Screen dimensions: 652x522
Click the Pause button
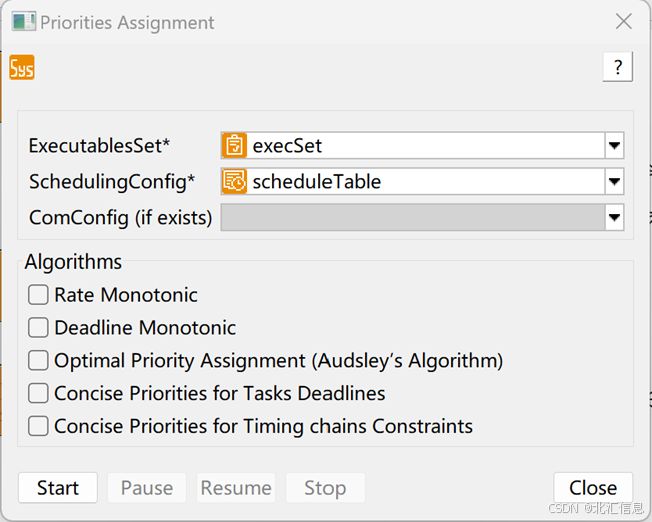147,488
